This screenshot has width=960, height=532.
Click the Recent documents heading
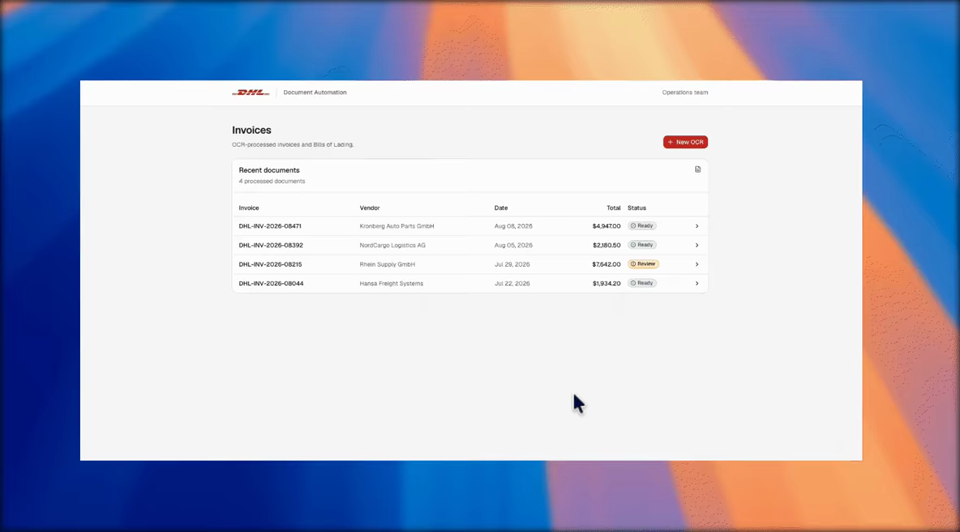pyautogui.click(x=269, y=170)
